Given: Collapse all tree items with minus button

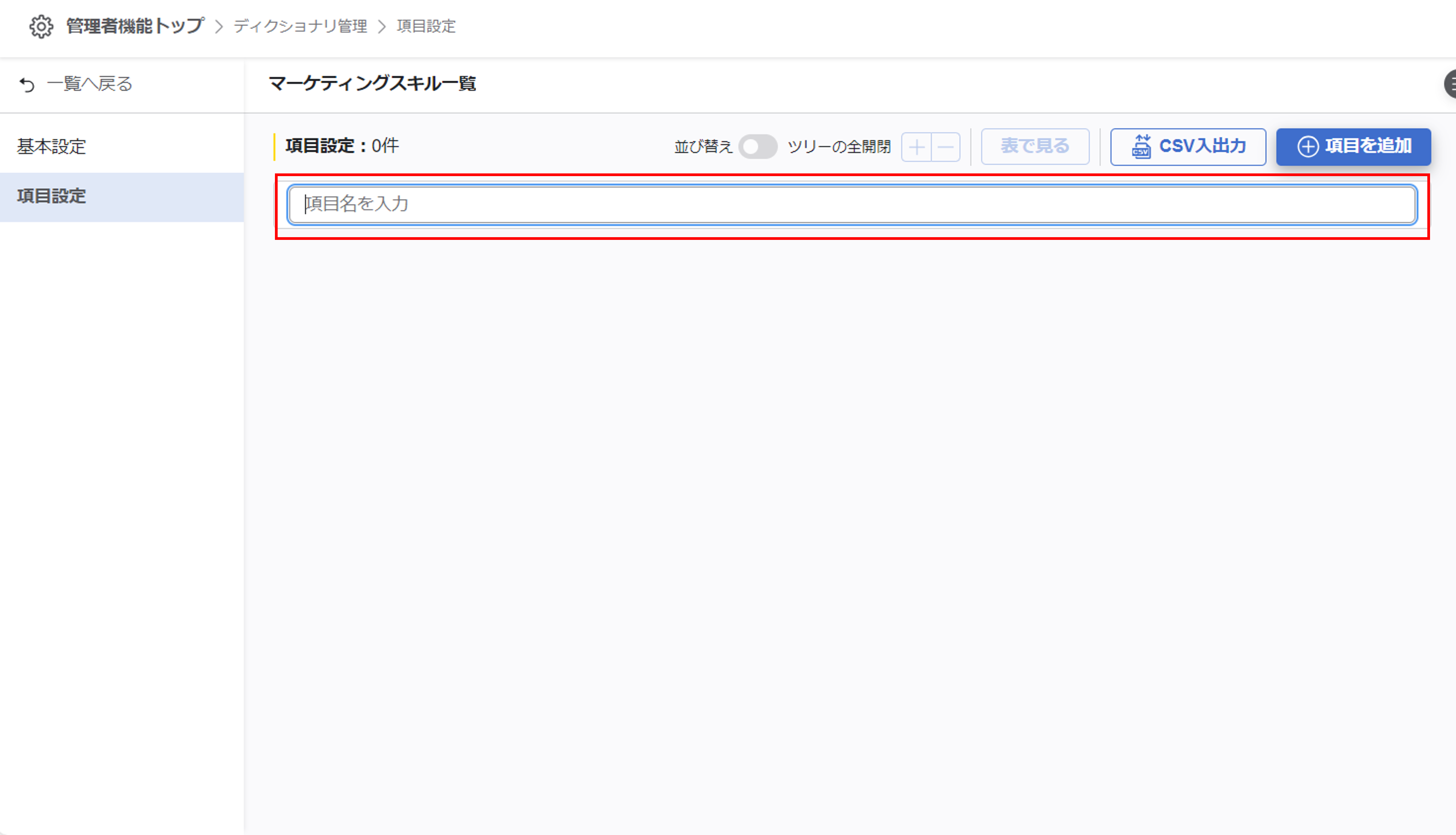Looking at the screenshot, I should 946,147.
